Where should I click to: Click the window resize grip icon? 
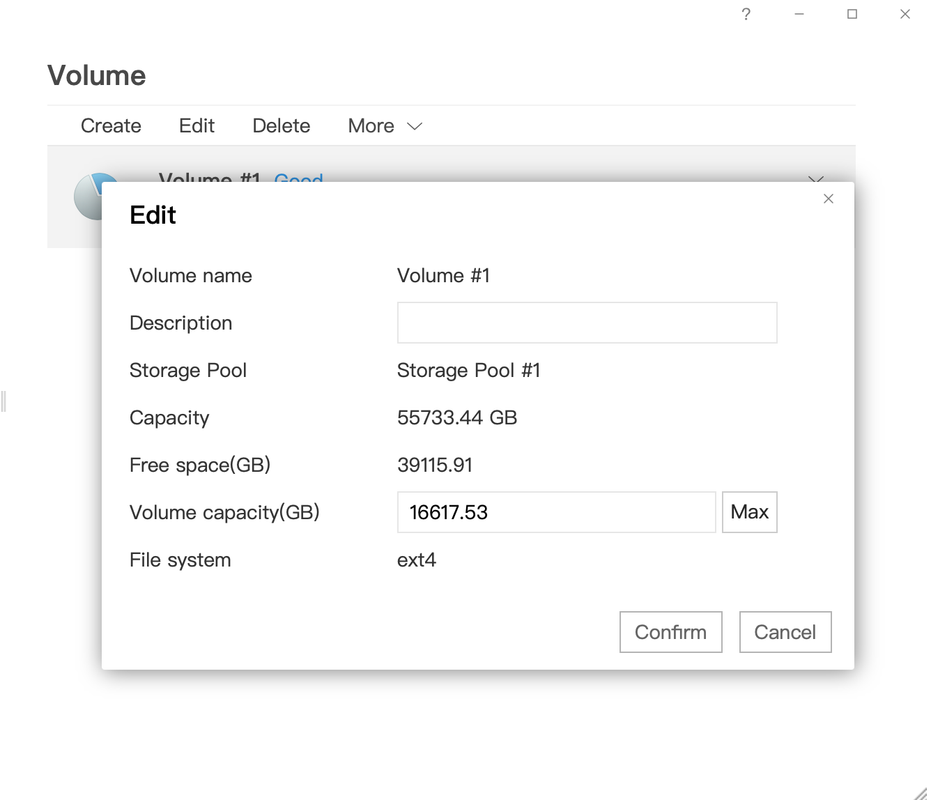coord(921,793)
